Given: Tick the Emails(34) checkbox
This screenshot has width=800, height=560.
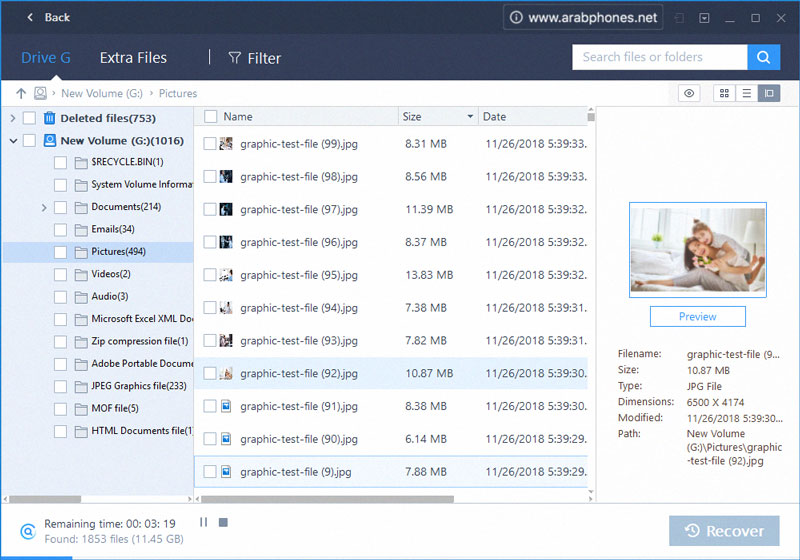Looking at the screenshot, I should click(x=60, y=230).
